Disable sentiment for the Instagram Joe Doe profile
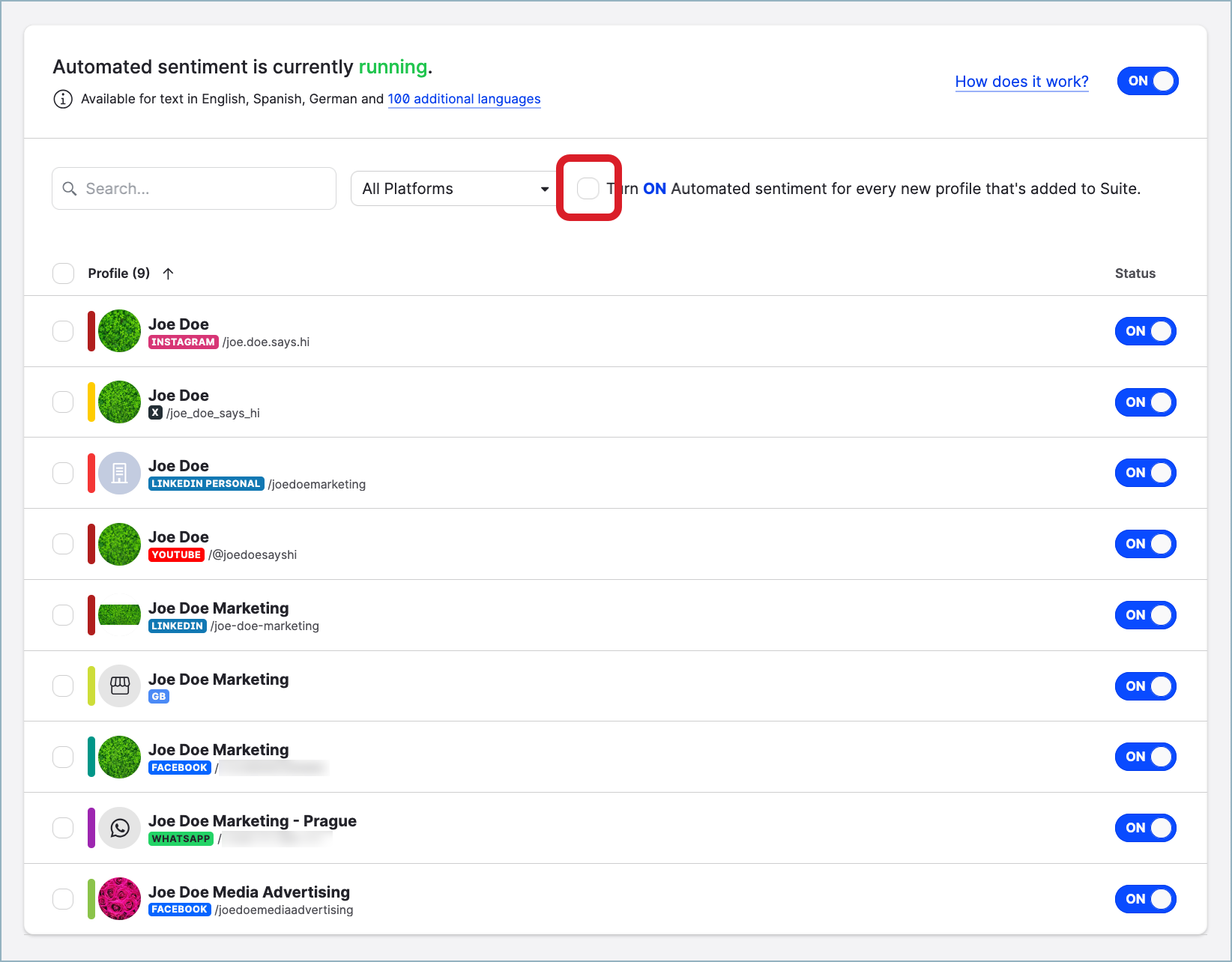This screenshot has height=962, width=1232. [x=1145, y=330]
